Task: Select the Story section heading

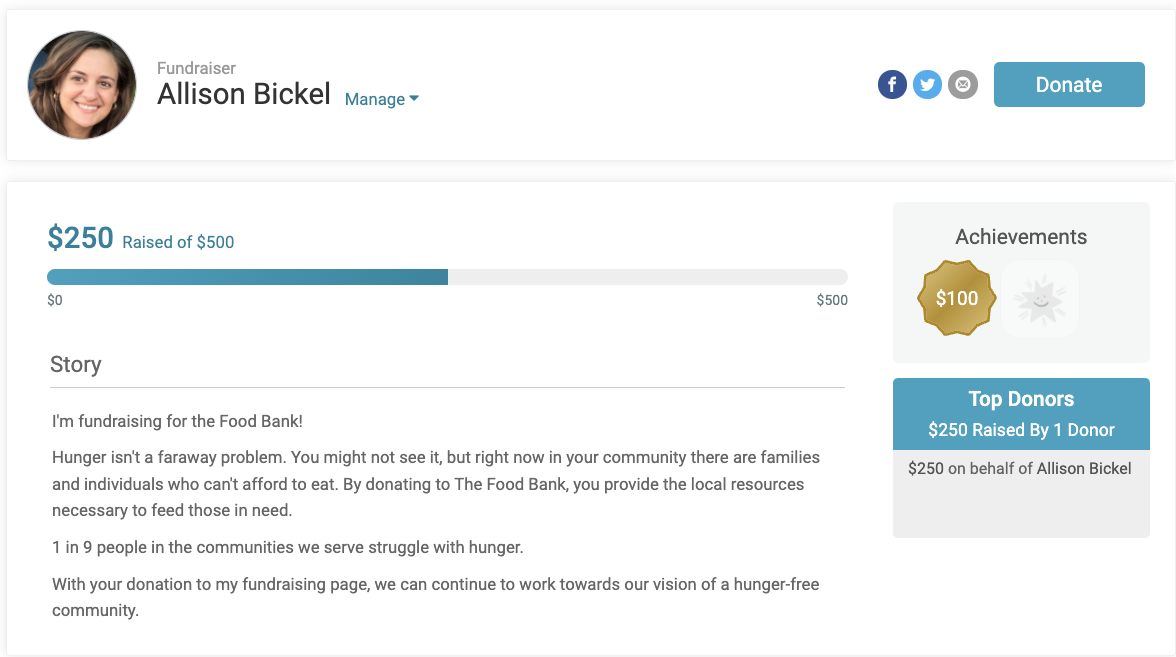Action: [x=76, y=364]
